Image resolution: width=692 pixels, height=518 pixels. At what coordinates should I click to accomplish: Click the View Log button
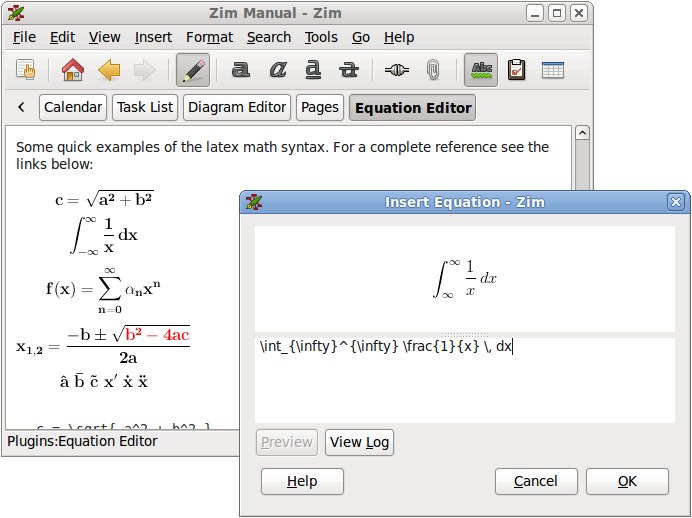(x=359, y=442)
